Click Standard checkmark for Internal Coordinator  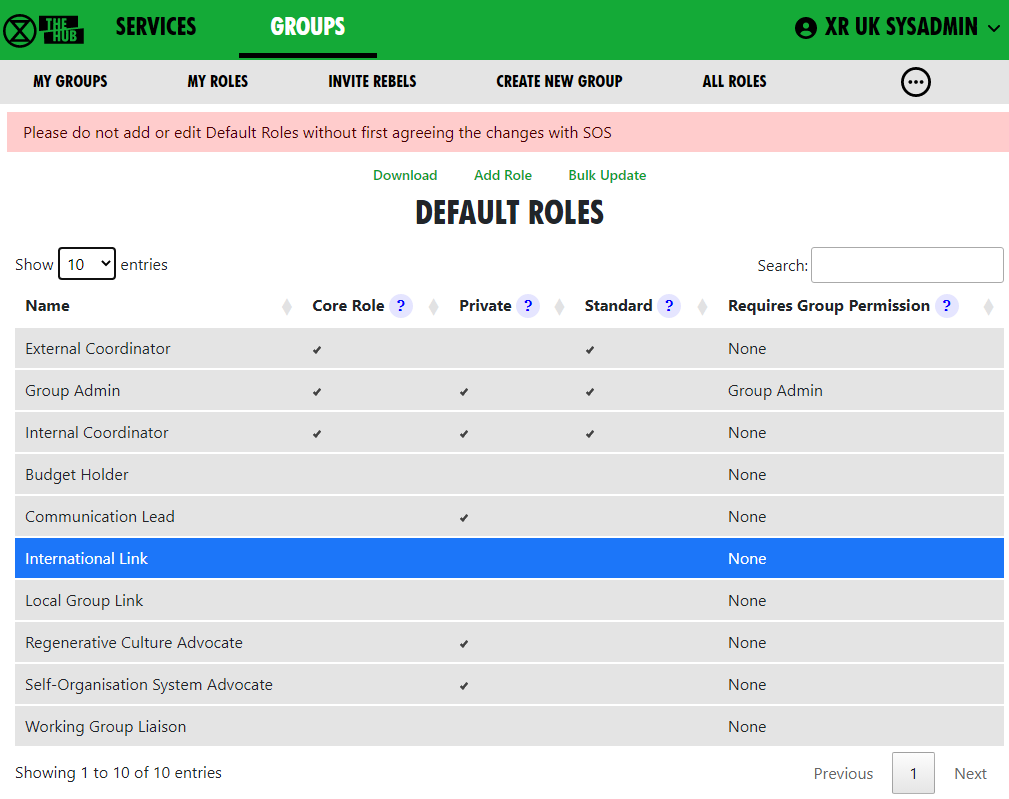coord(590,434)
